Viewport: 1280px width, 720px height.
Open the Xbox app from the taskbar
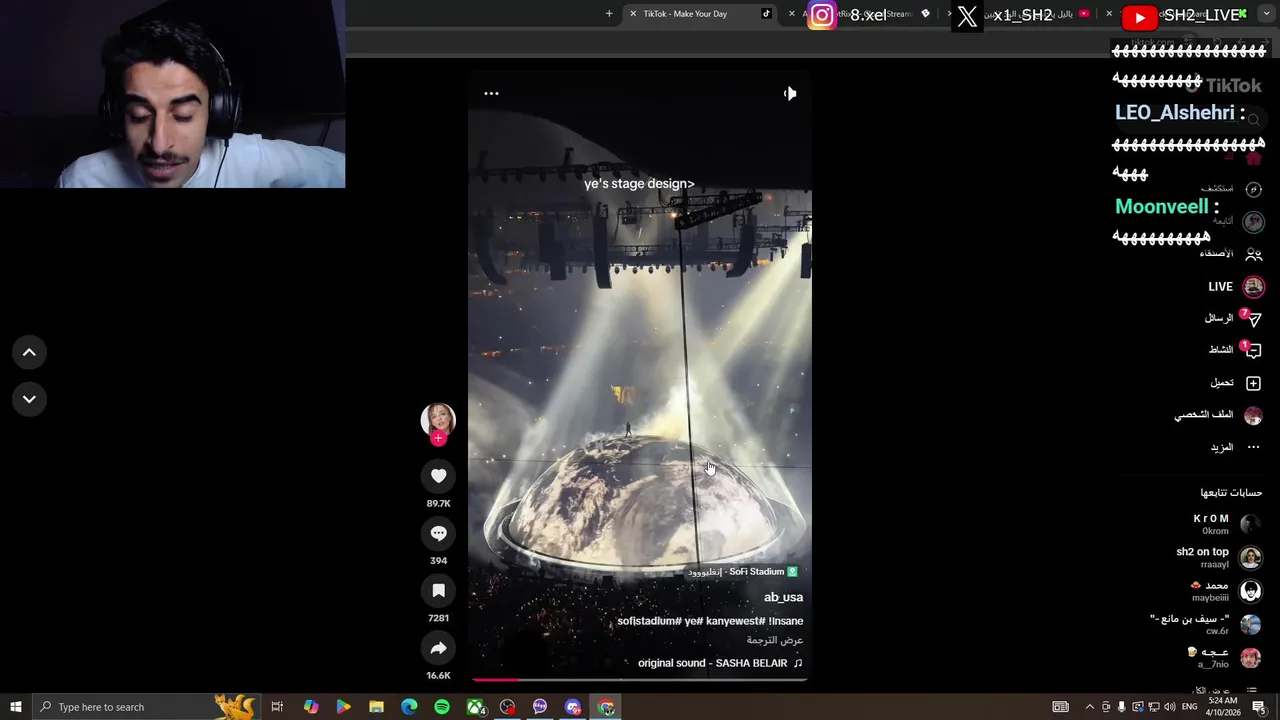tap(475, 707)
